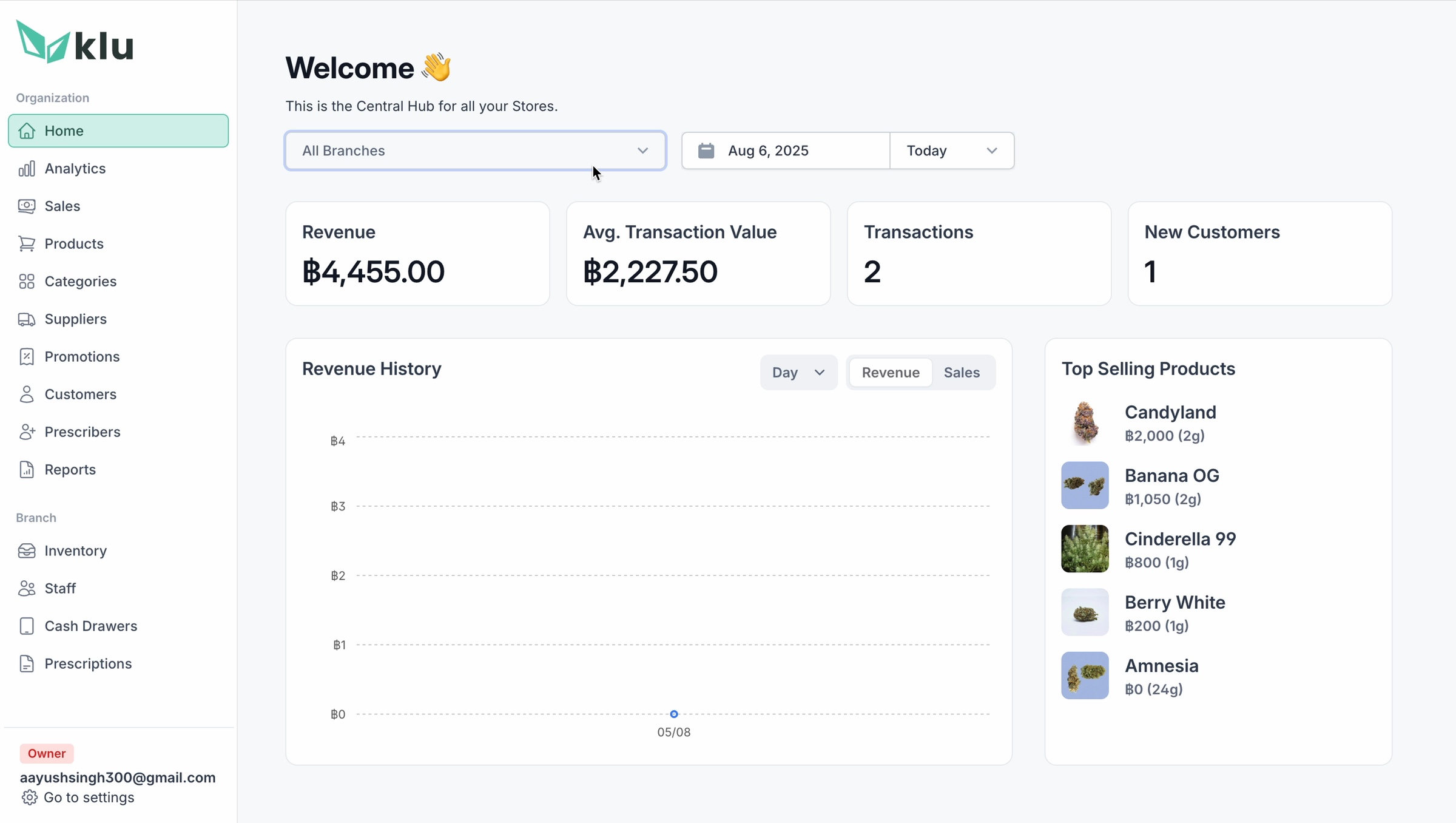
Task: Click the chevron next to Today
Action: pyautogui.click(x=992, y=151)
